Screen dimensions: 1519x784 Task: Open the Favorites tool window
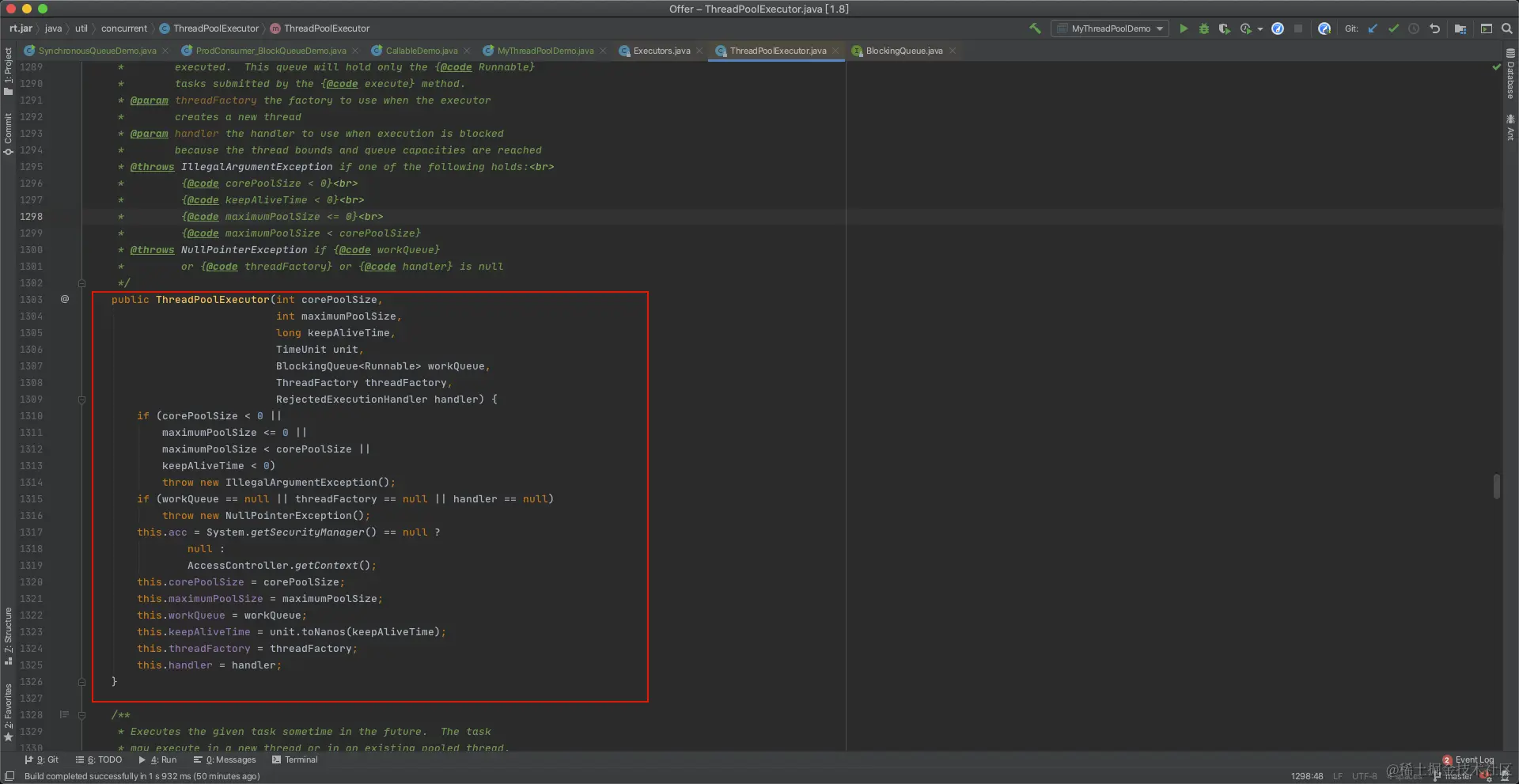pos(8,713)
